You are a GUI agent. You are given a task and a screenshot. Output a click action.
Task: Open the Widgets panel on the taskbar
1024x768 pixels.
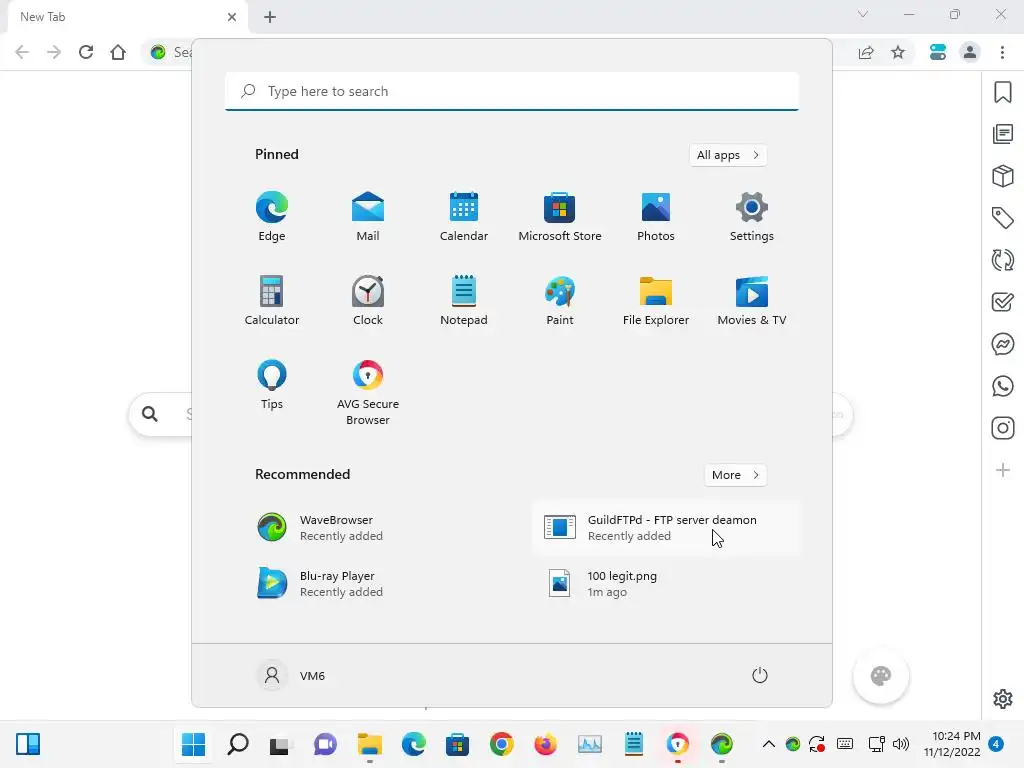[x=28, y=744]
